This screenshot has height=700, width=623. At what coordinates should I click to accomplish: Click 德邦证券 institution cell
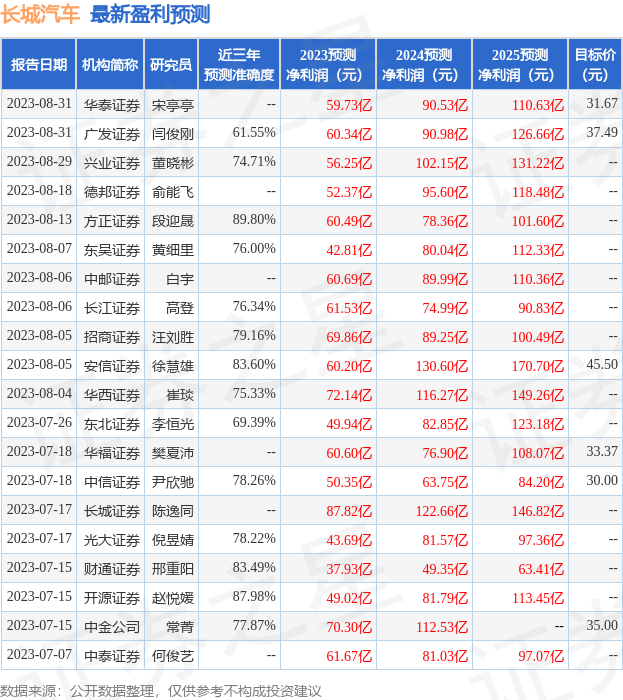pyautogui.click(x=112, y=192)
